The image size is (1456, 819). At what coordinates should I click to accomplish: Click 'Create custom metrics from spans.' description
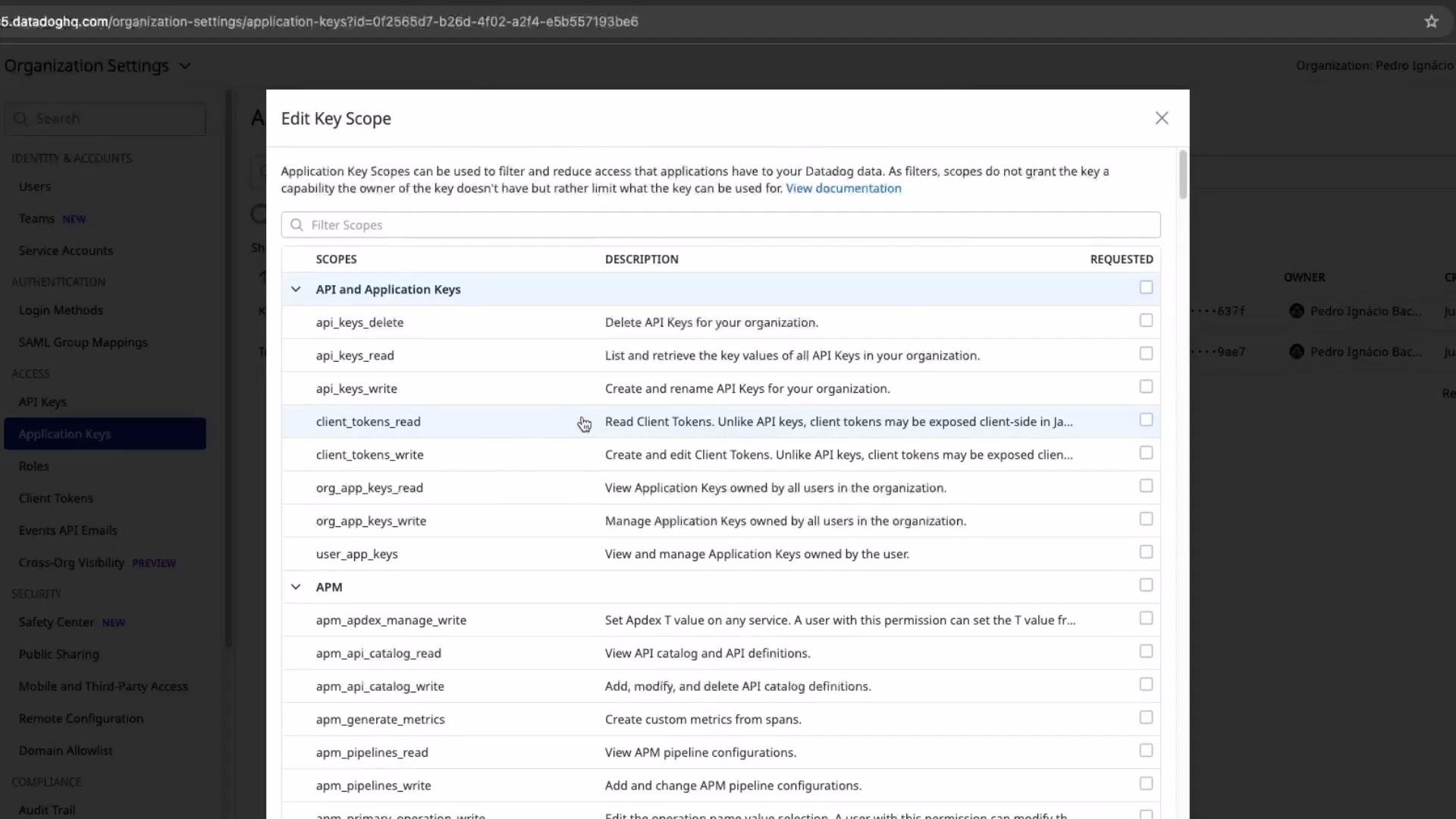pyautogui.click(x=703, y=720)
